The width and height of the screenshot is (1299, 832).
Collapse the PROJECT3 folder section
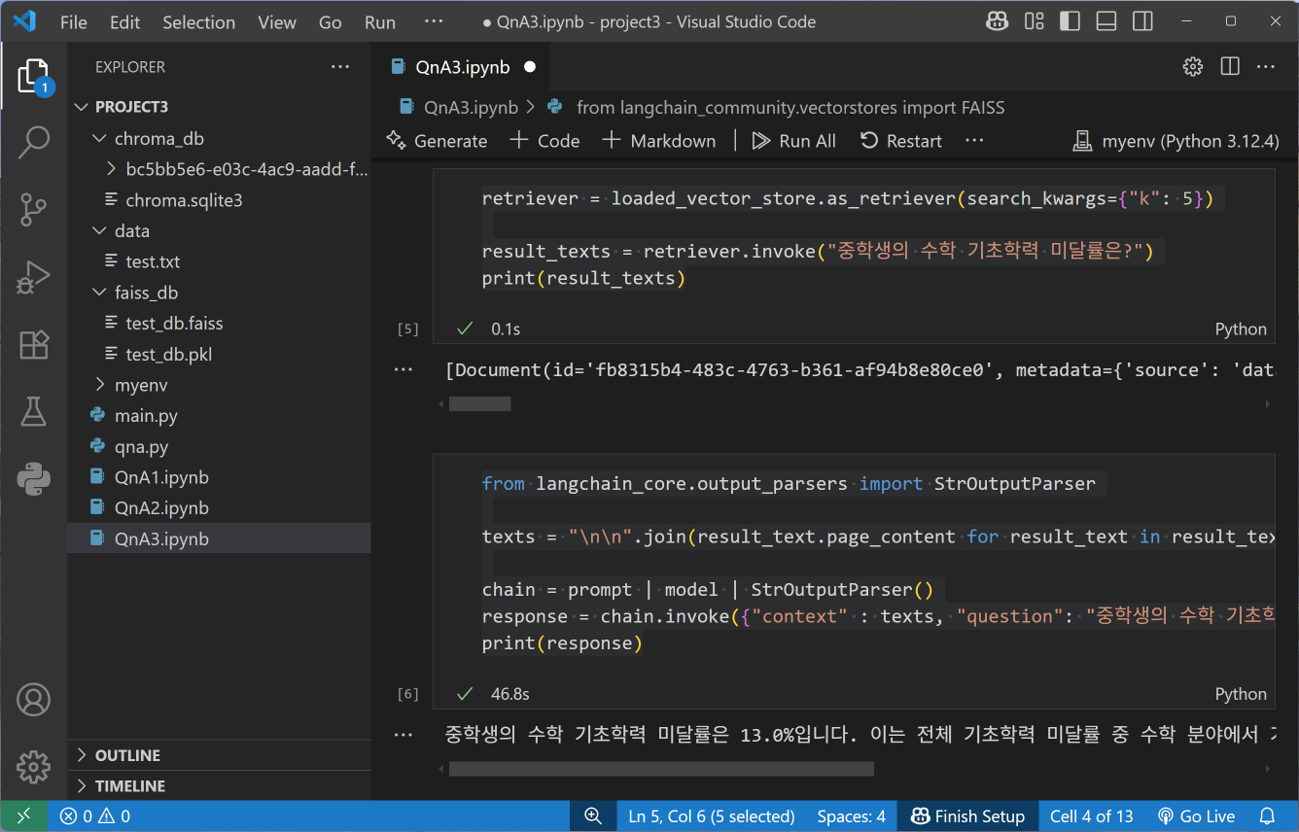pos(219,107)
